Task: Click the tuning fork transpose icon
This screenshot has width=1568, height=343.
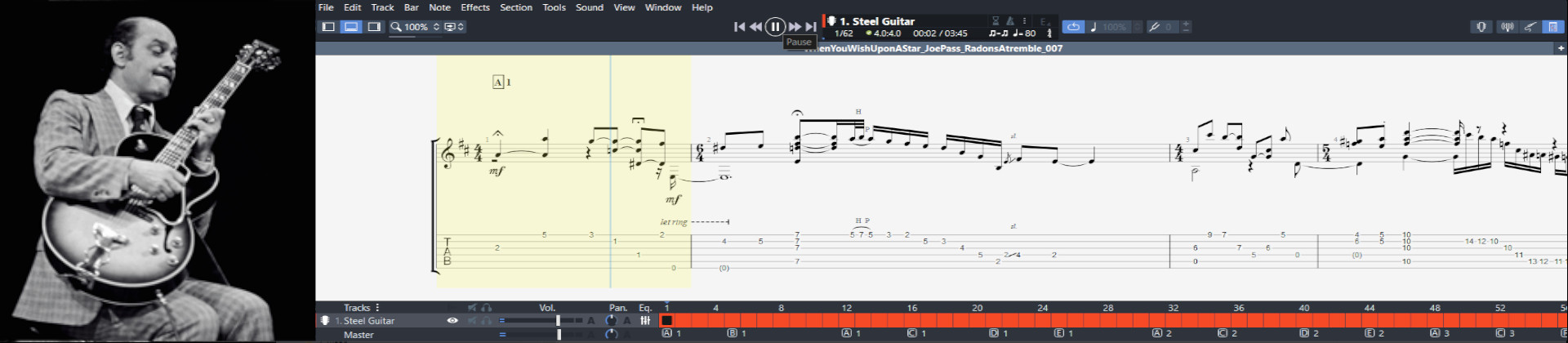Action: coord(1154,27)
